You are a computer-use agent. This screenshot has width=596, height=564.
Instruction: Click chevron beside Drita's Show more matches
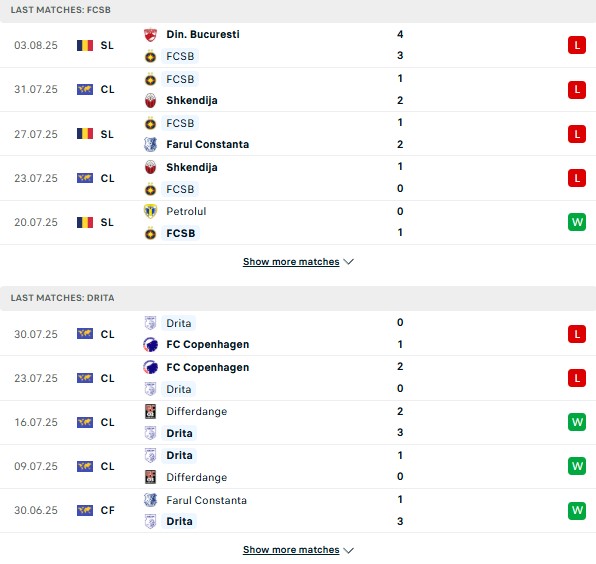pos(348,550)
